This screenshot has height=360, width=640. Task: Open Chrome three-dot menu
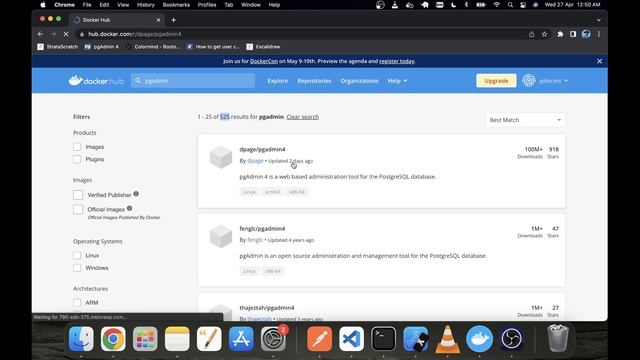tap(599, 34)
